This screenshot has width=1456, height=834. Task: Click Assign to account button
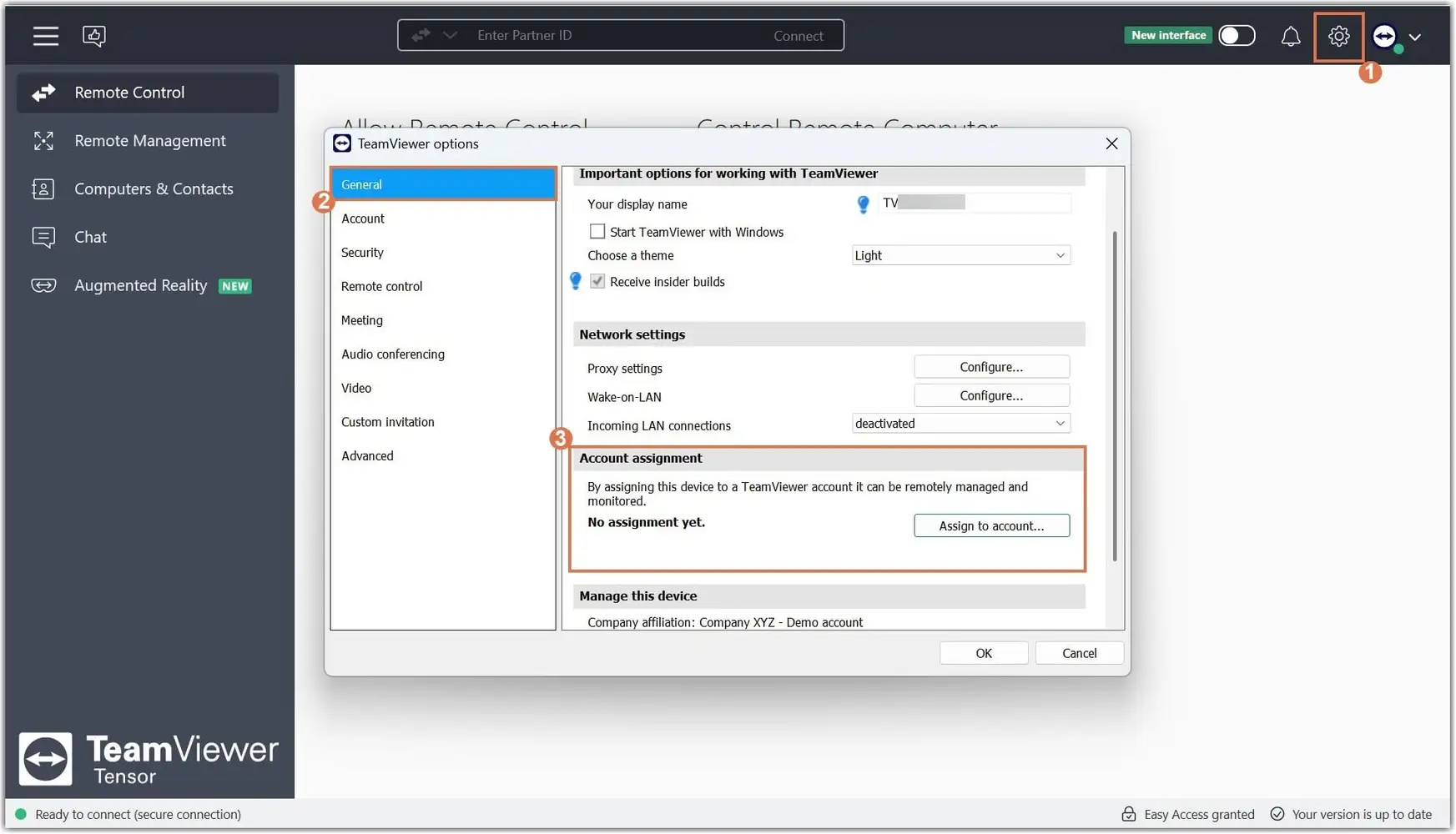point(991,525)
